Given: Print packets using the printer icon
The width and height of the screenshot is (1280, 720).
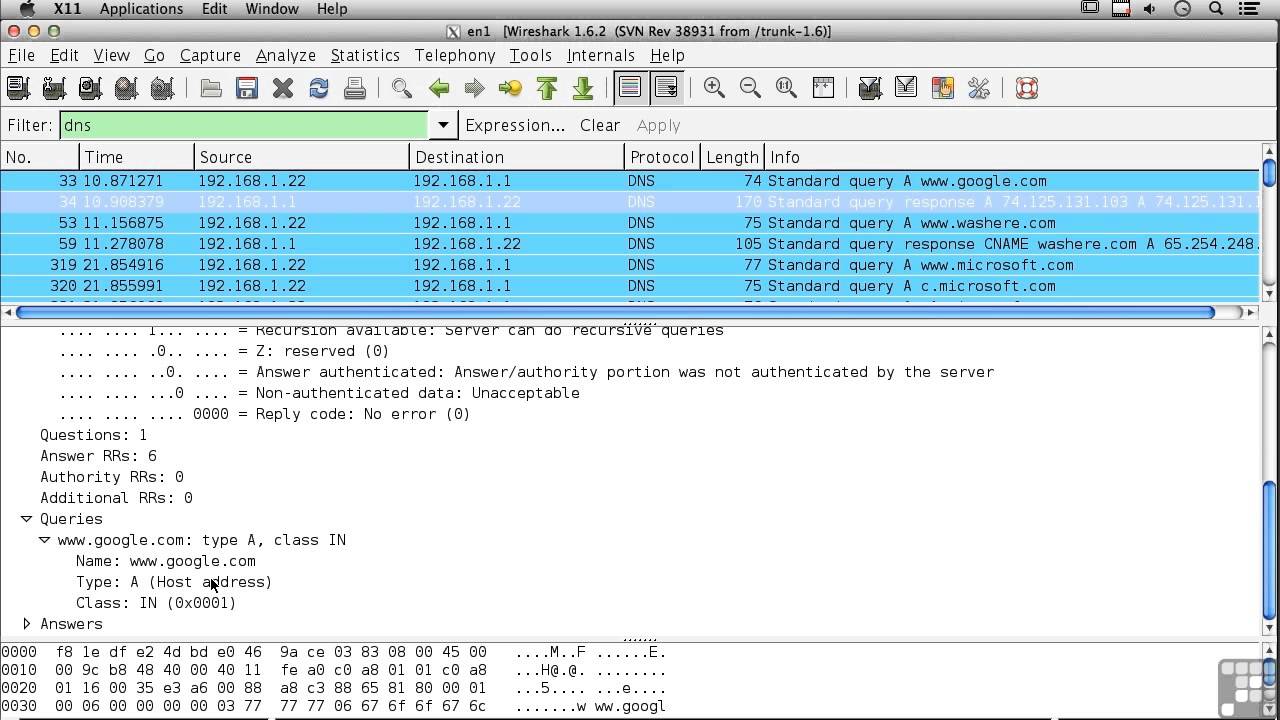Looking at the screenshot, I should tap(355, 88).
